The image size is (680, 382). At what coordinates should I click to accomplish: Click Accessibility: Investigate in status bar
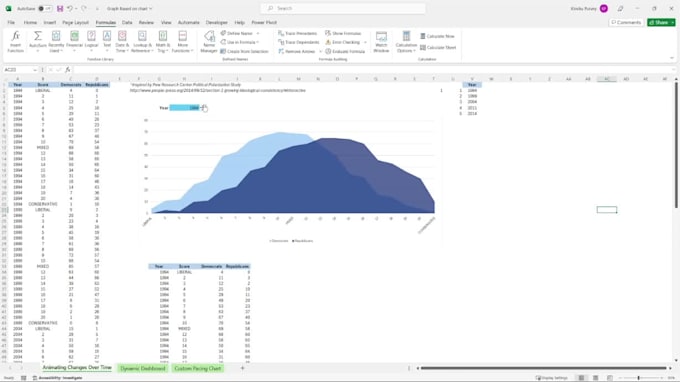click(x=58, y=378)
